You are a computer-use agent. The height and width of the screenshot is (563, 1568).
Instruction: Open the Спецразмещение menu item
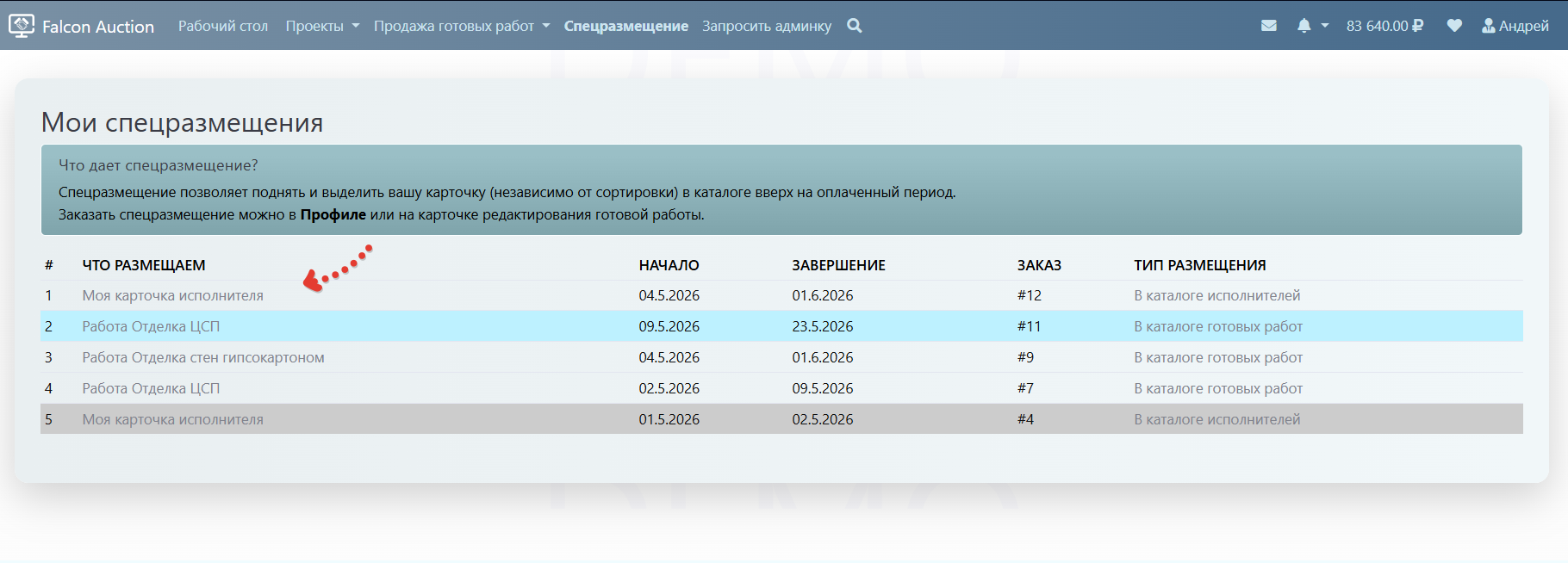[x=626, y=26]
